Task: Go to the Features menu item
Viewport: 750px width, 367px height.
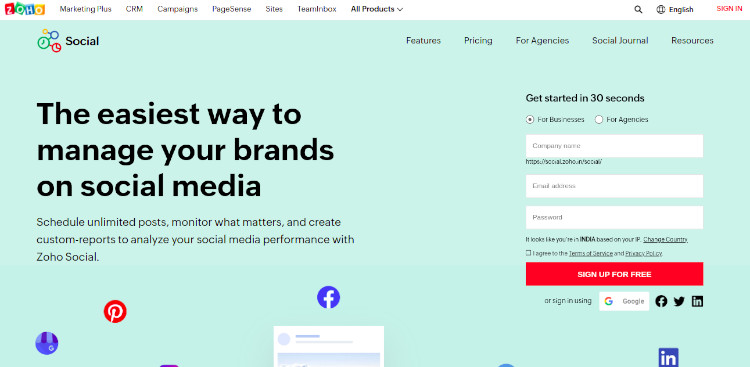Action: click(x=423, y=41)
